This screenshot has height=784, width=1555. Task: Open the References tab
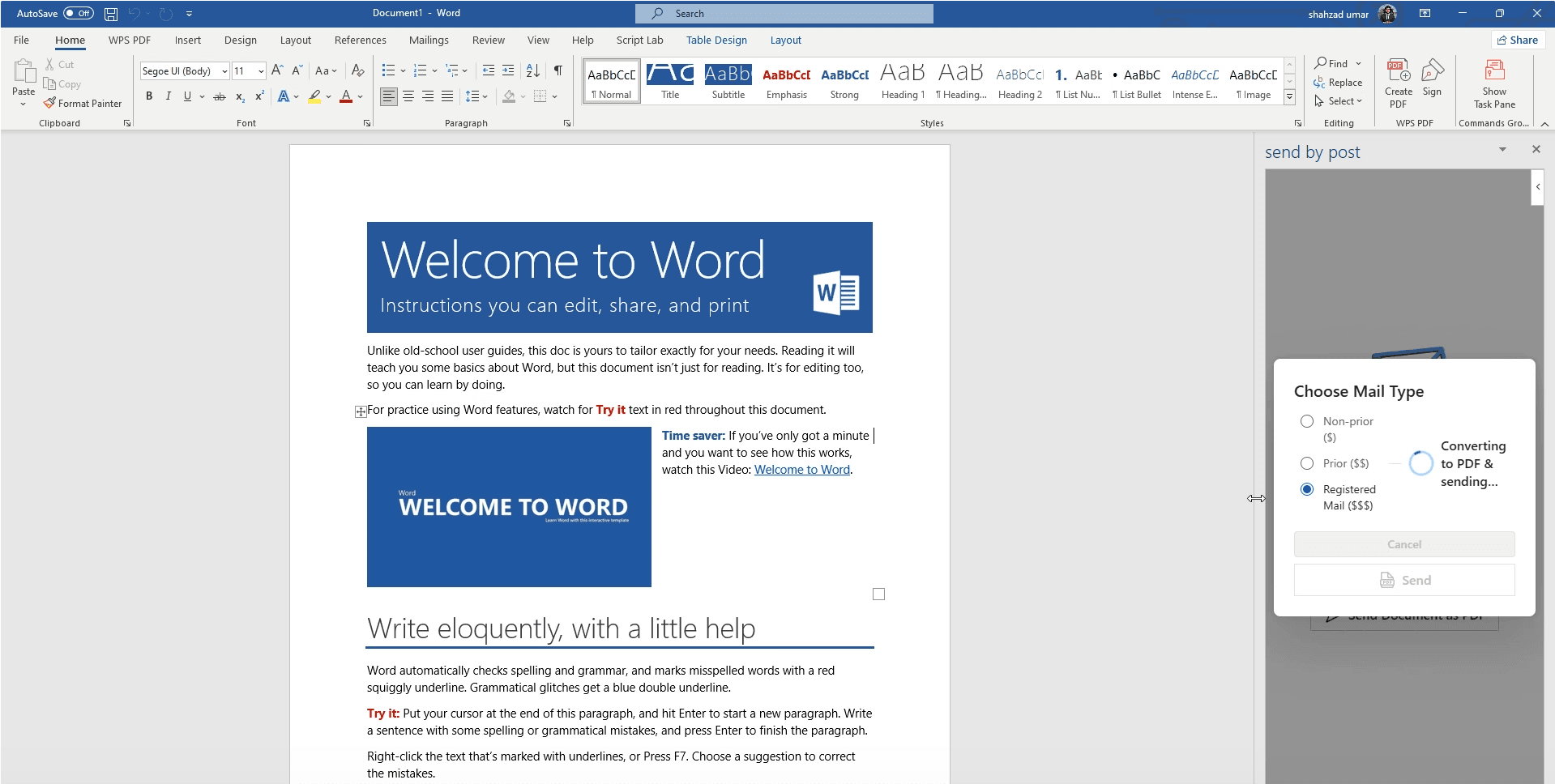[x=360, y=40]
